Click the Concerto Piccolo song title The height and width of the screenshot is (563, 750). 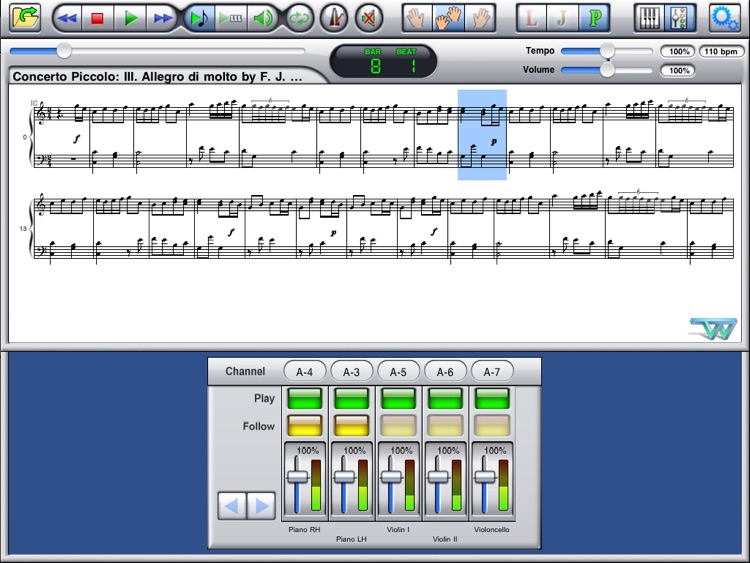157,77
